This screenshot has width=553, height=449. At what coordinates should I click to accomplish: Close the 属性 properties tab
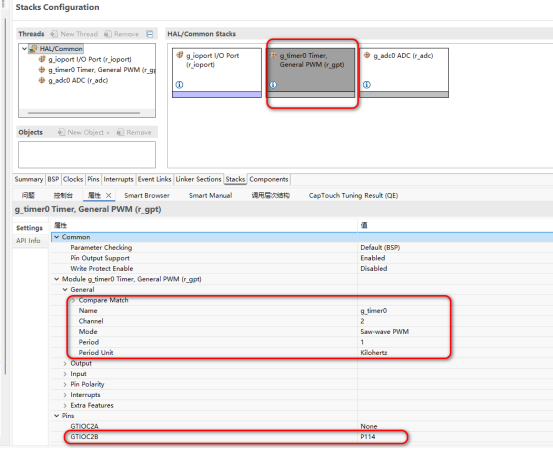pos(109,195)
